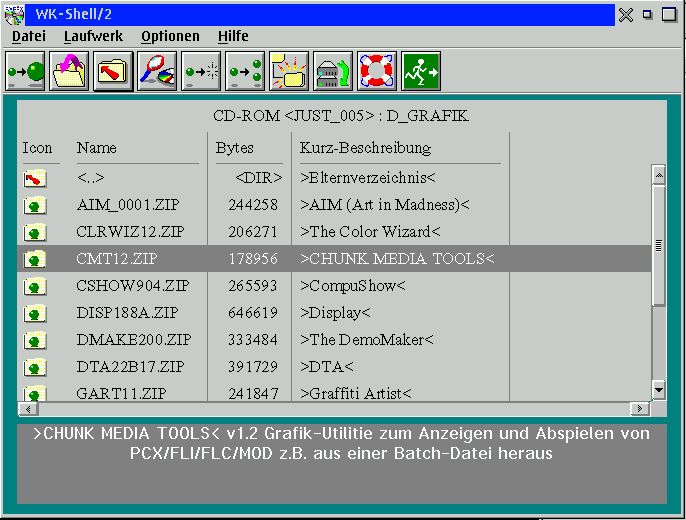Image resolution: width=686 pixels, height=520 pixels.
Task: Click the >The Color Wizard< description
Action: (370, 232)
